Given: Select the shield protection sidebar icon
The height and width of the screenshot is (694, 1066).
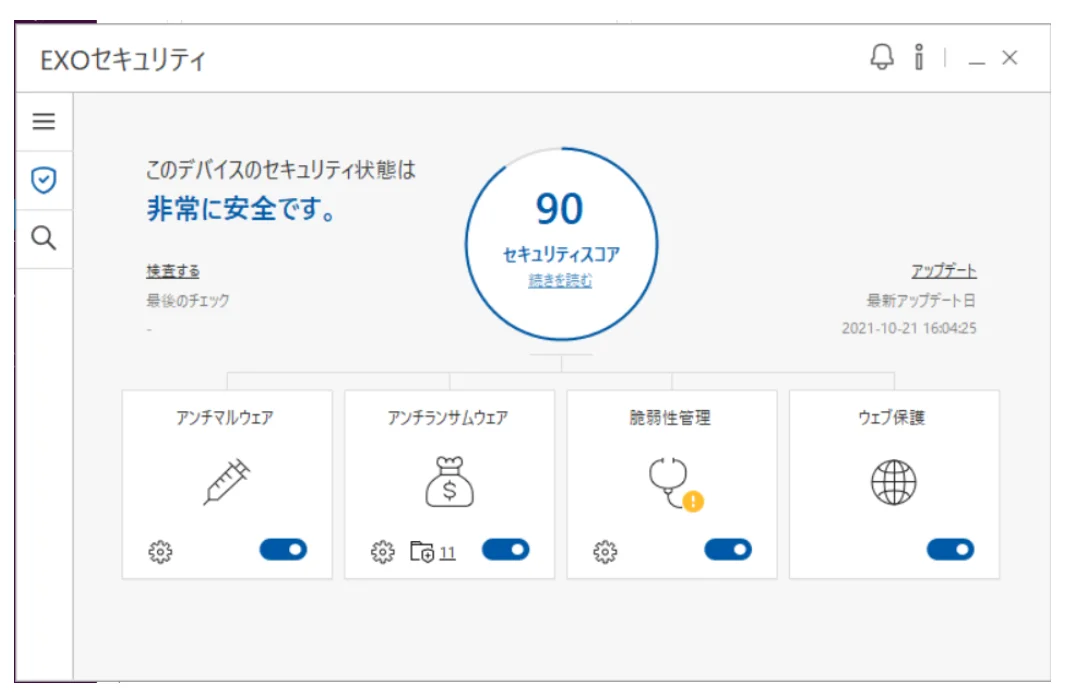Looking at the screenshot, I should coord(44,180).
